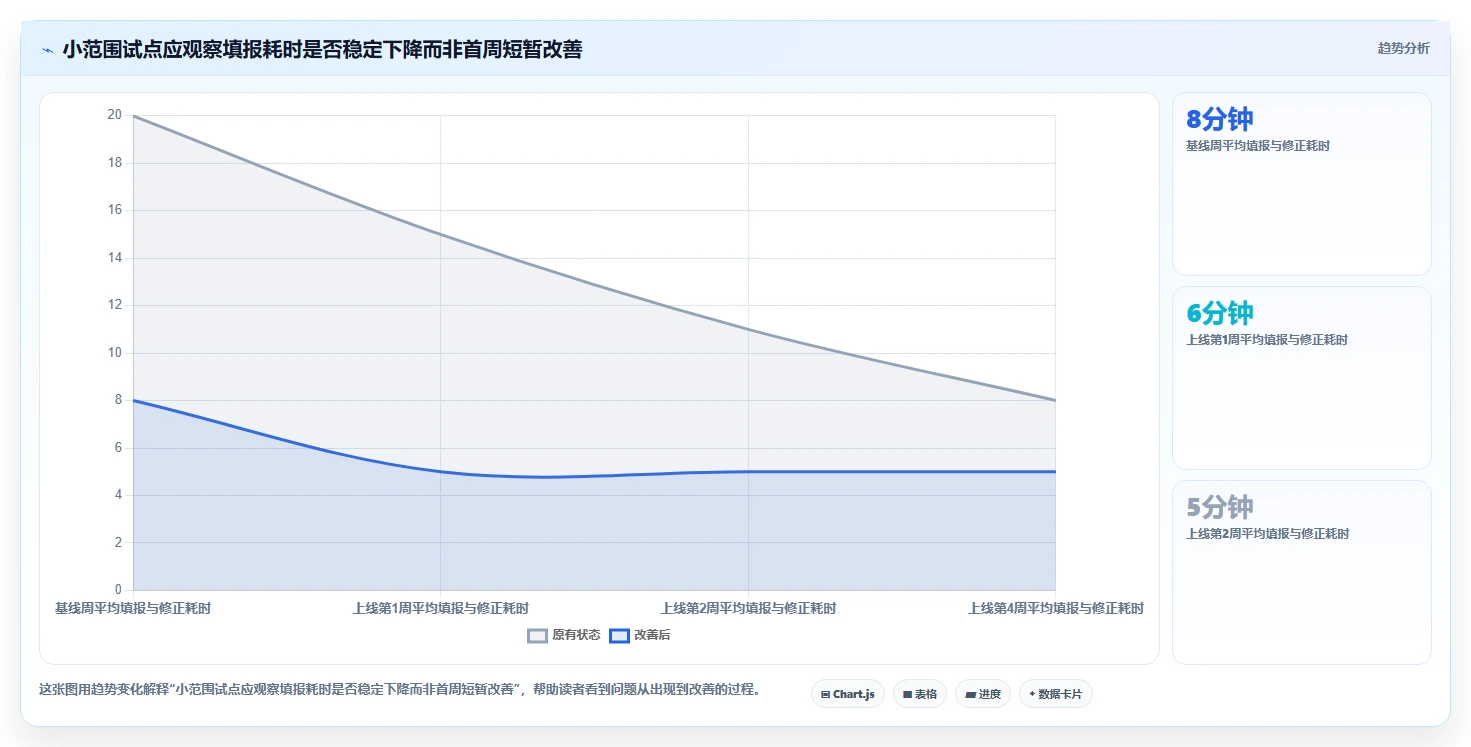Viewport: 1471px width, 747px height.
Task: Click the y-axis value 6
Action: pyautogui.click(x=118, y=448)
